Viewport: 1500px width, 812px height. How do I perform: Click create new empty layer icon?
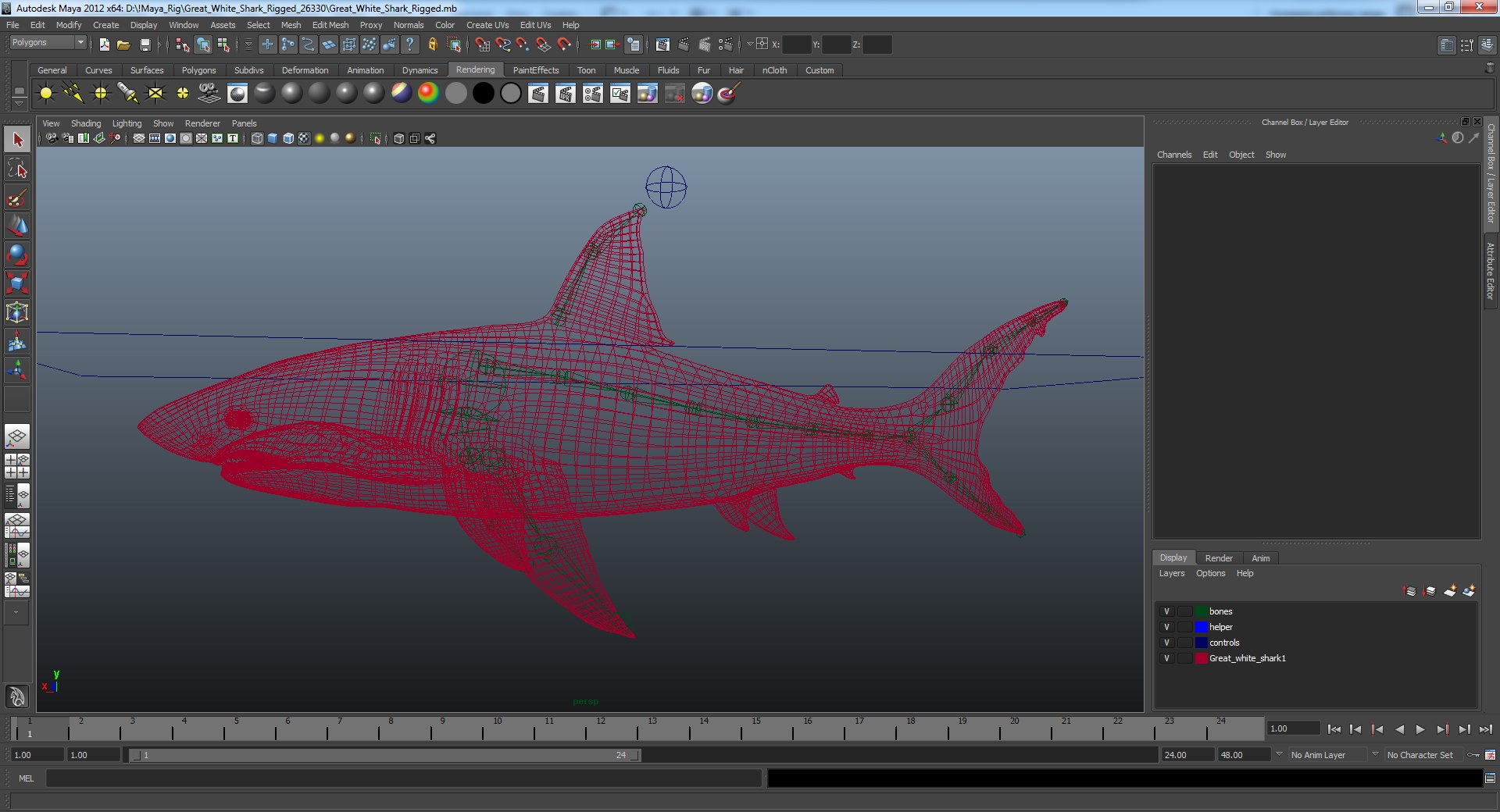pos(1450,591)
